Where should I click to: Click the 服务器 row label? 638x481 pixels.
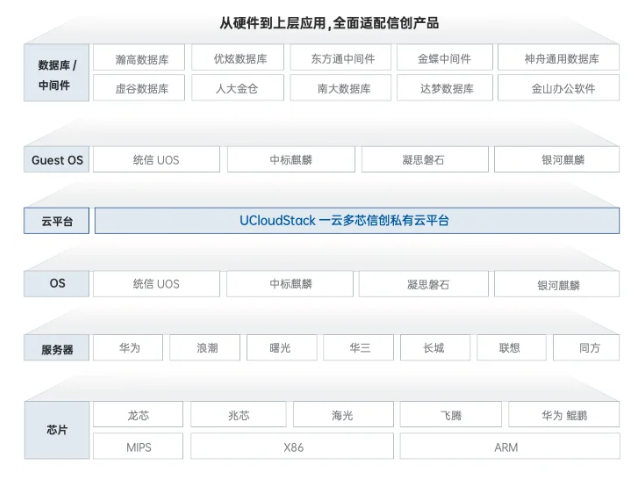tap(57, 348)
